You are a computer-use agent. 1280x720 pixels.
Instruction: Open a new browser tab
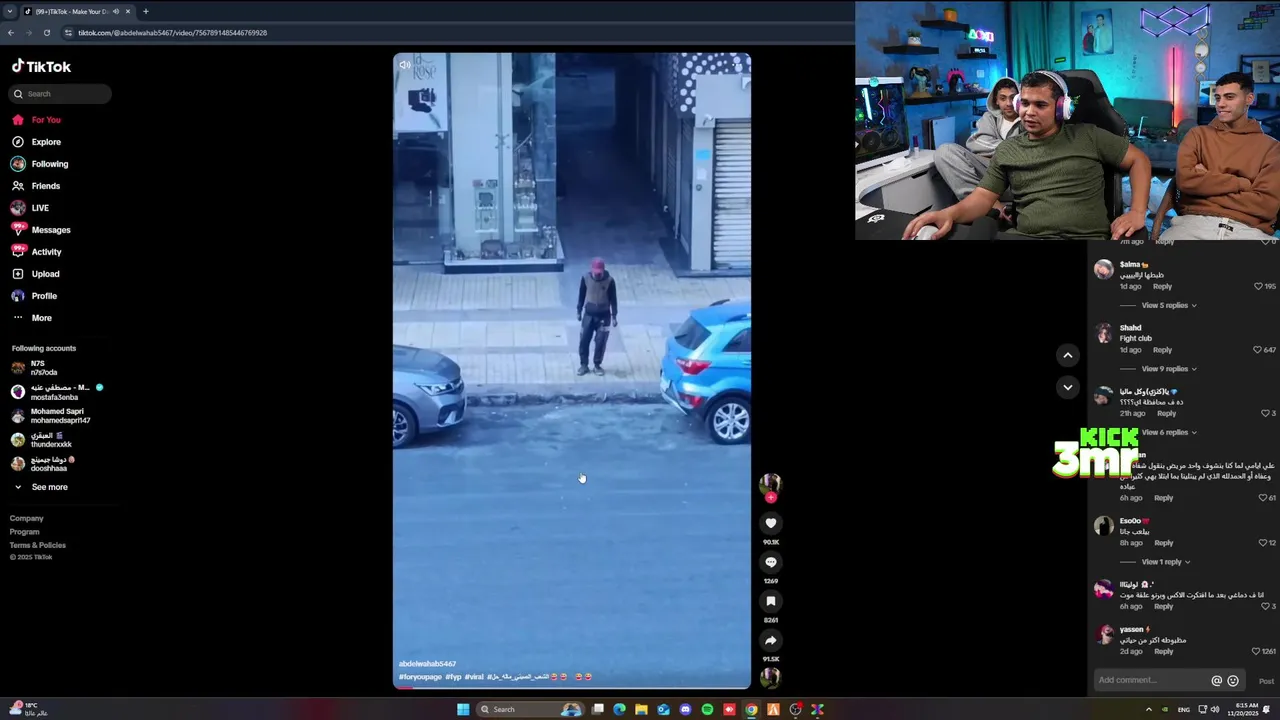(x=146, y=11)
